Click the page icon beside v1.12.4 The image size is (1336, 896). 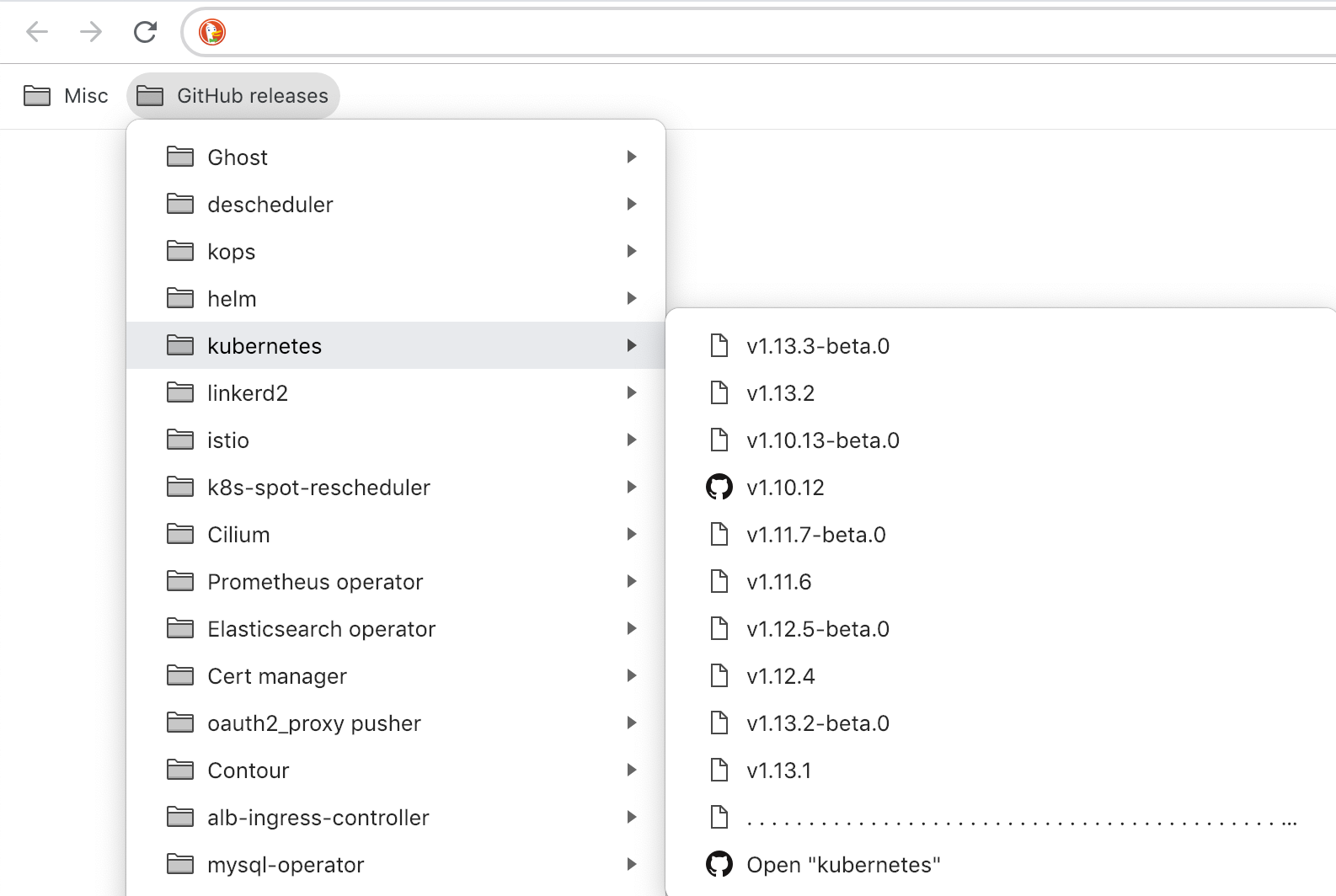point(719,675)
